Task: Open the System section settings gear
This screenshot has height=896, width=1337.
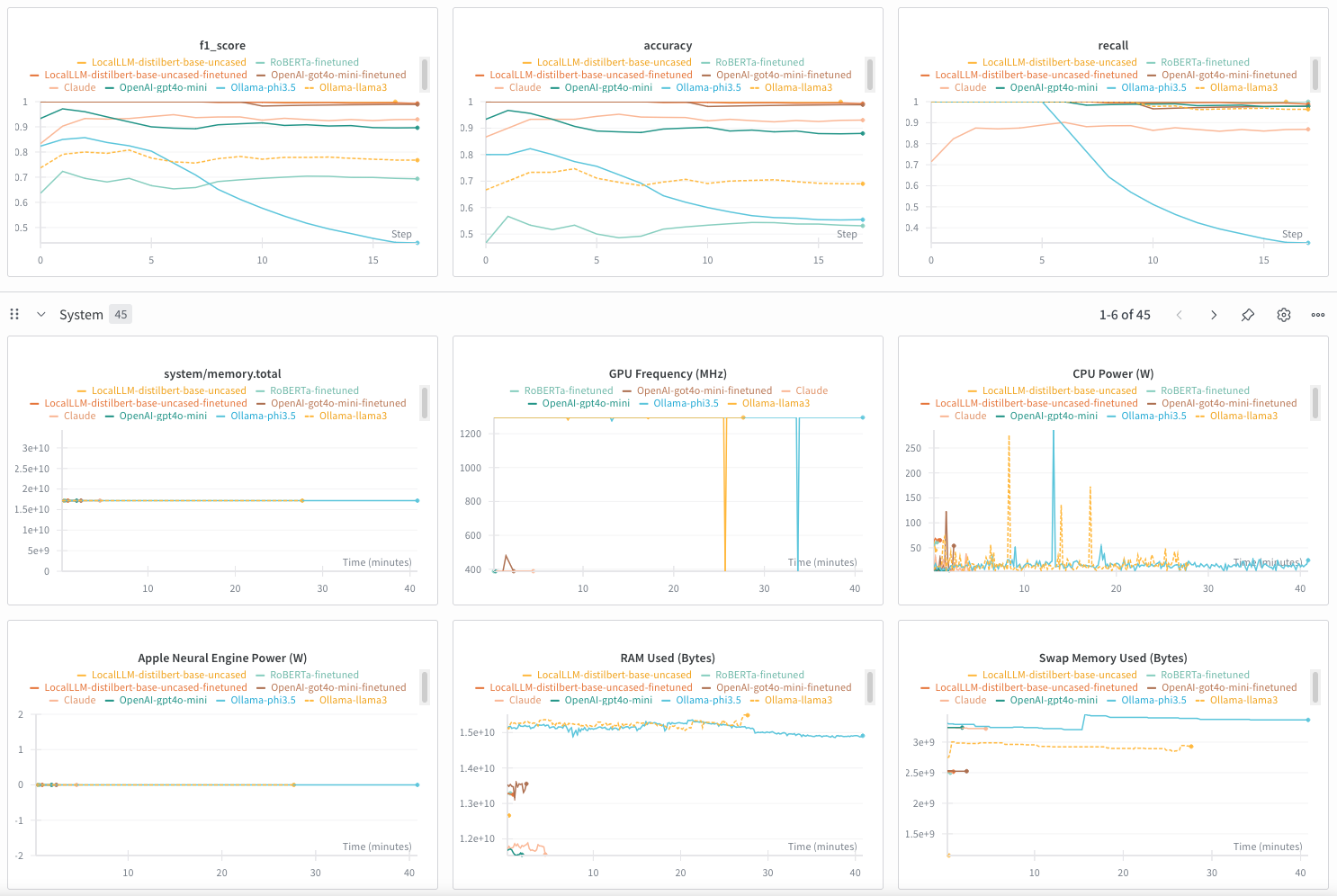Action: [x=1283, y=315]
